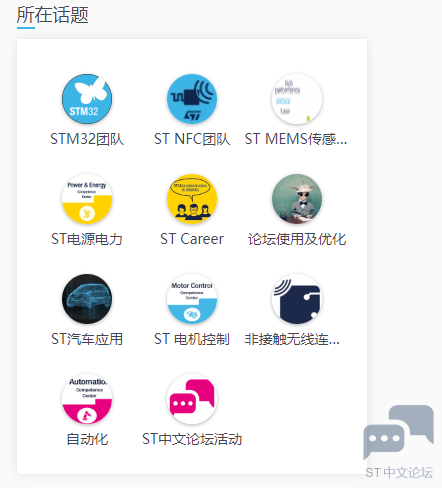Open the ST NFC团队 text link
Screen dimensions: 442x488
coord(192,139)
